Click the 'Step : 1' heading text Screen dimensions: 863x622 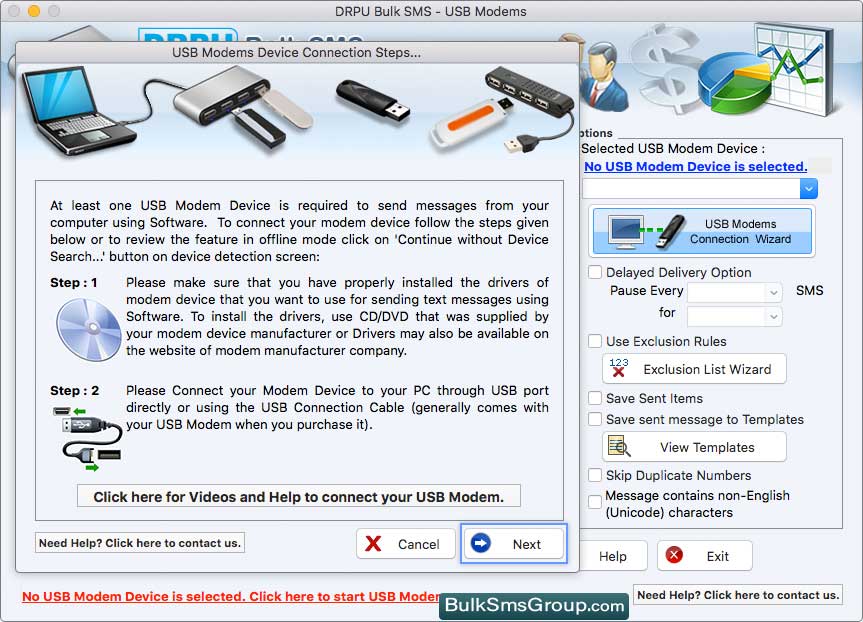(74, 282)
